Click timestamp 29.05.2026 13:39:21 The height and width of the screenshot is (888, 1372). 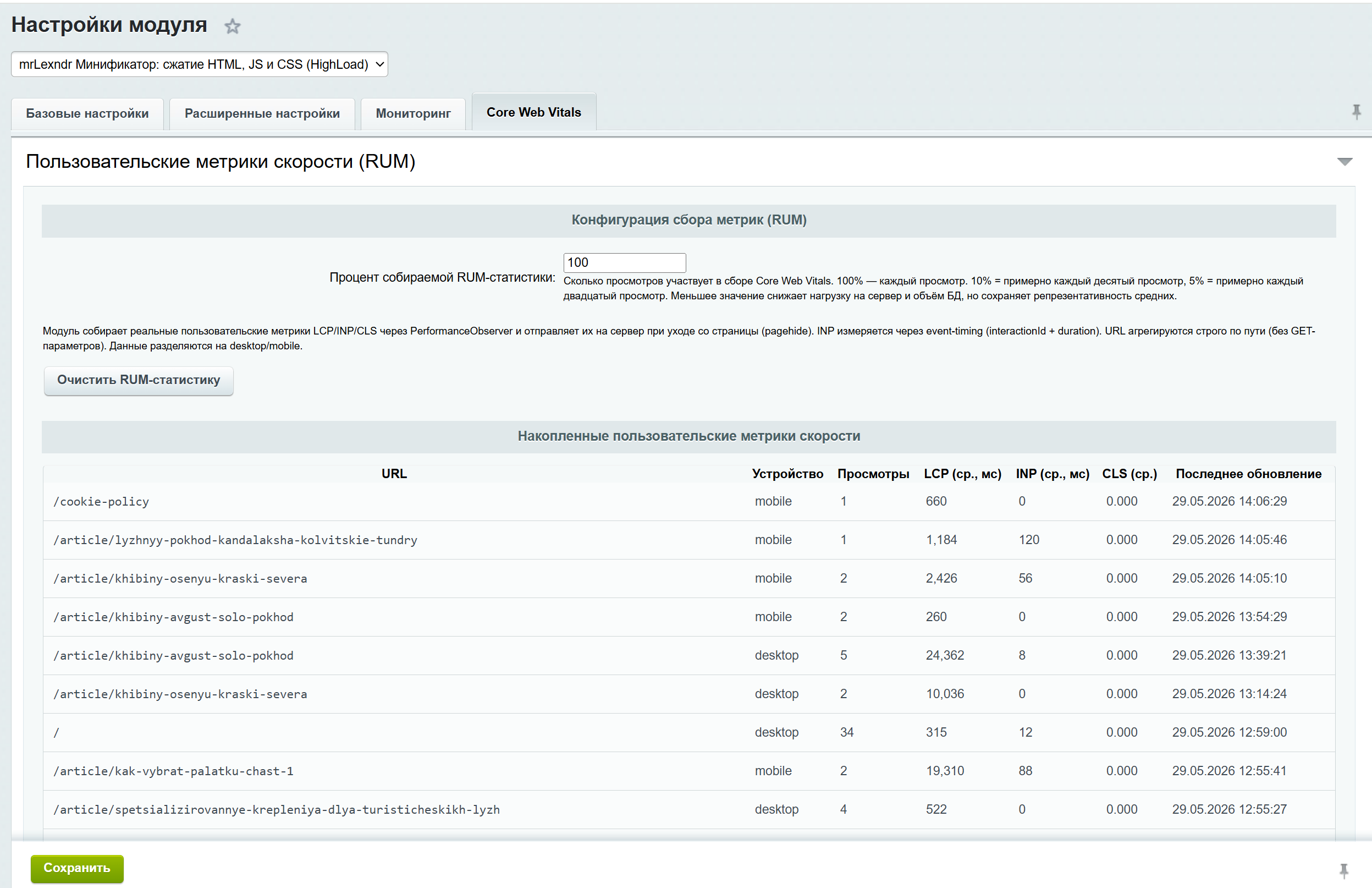[1229, 656]
